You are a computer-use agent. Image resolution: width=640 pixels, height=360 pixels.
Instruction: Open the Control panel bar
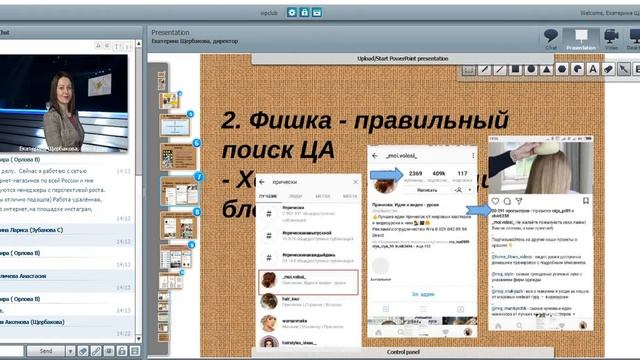(402, 352)
